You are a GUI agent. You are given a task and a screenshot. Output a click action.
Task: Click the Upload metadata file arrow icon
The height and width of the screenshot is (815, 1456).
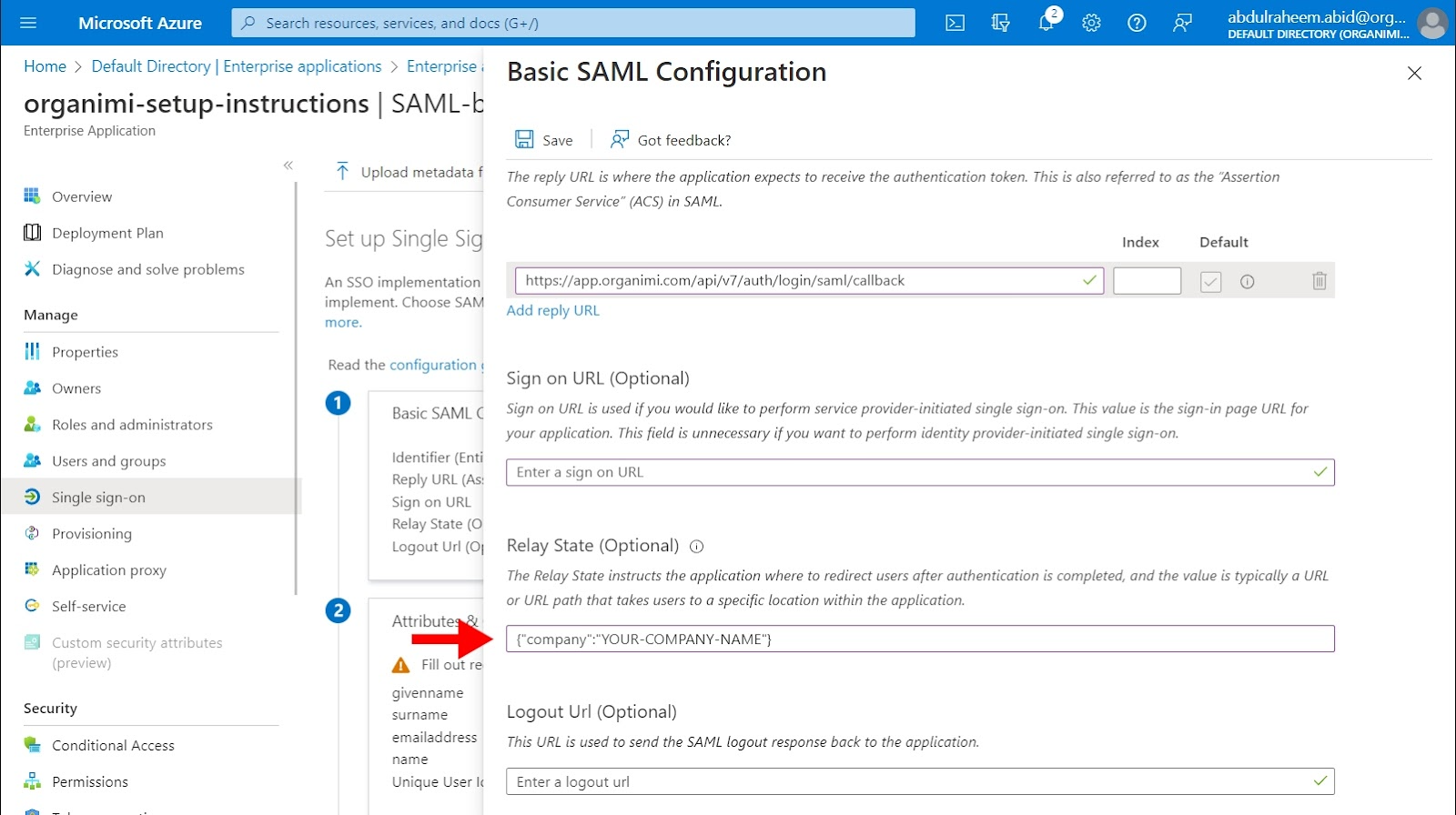tap(342, 171)
